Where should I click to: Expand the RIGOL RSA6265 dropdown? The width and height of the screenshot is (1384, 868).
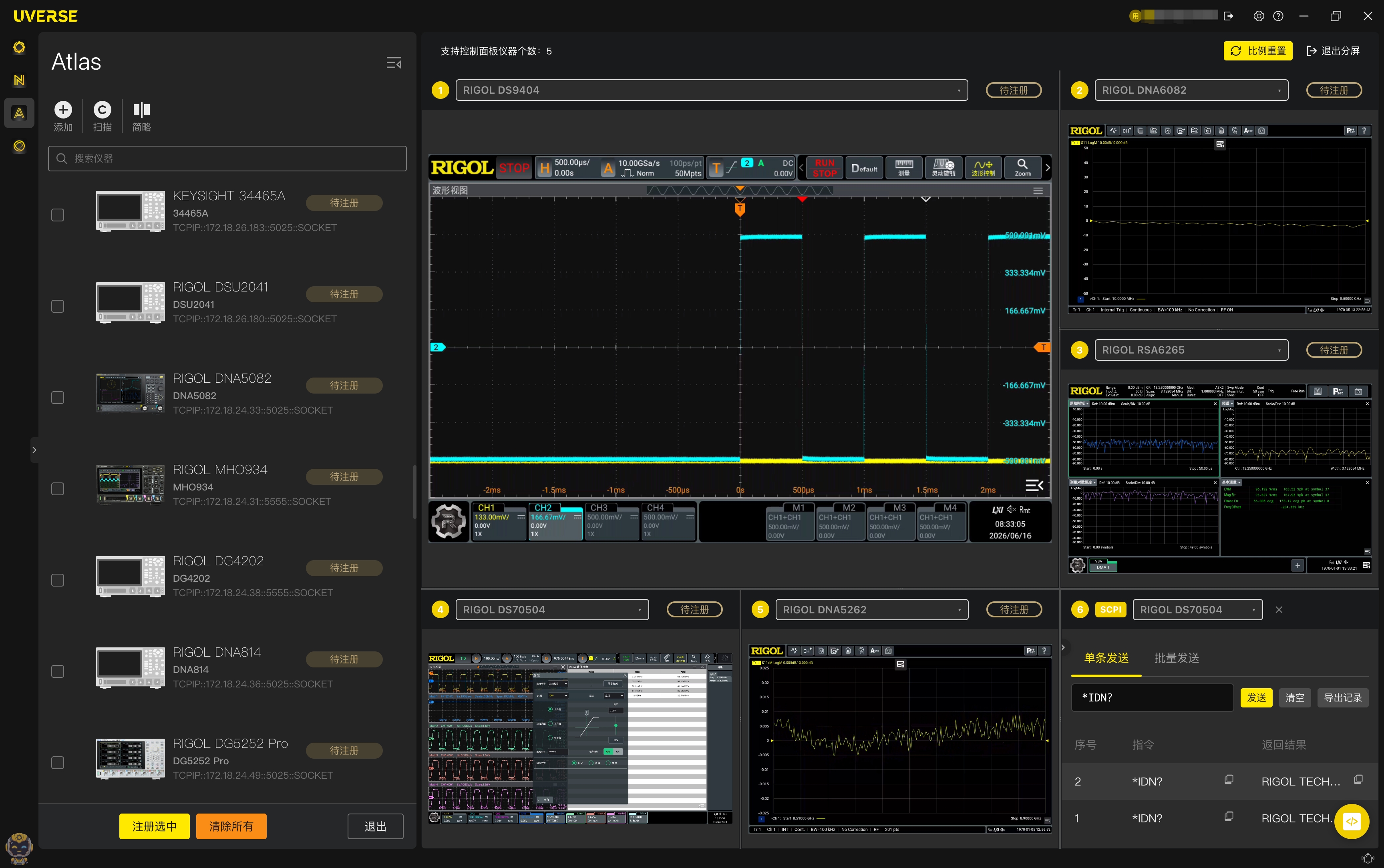(1191, 350)
